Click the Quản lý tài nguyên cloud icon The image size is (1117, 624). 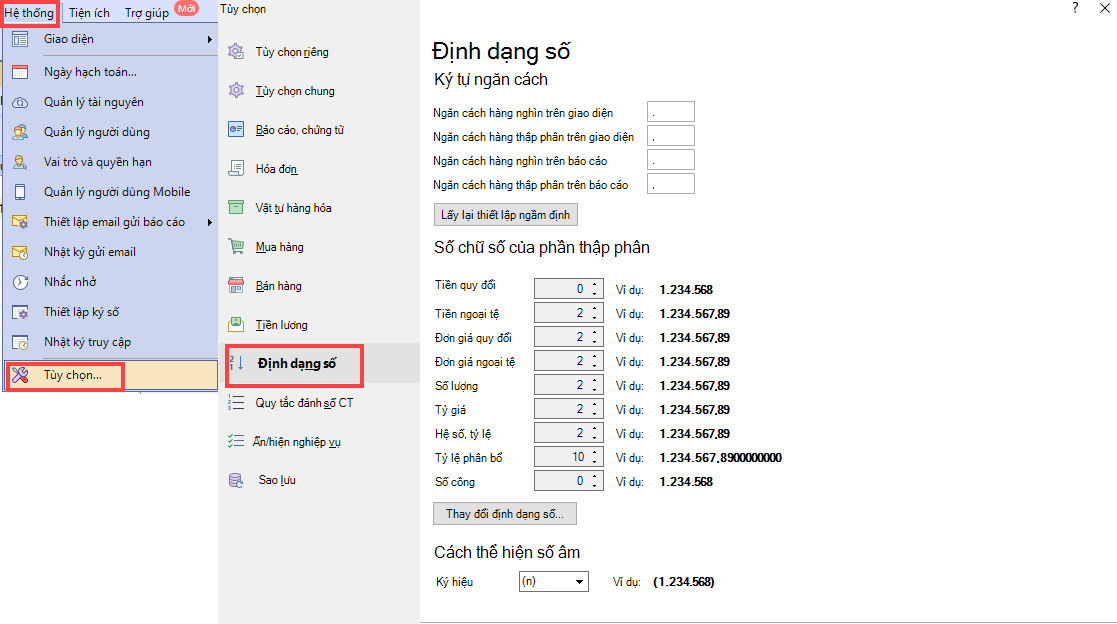coord(20,102)
